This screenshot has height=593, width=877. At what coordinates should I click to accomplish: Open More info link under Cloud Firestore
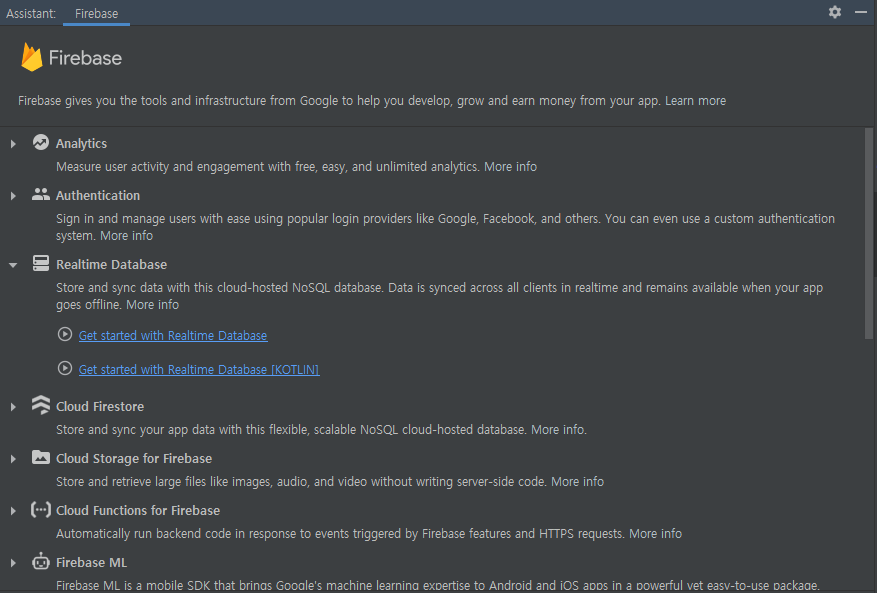558,430
